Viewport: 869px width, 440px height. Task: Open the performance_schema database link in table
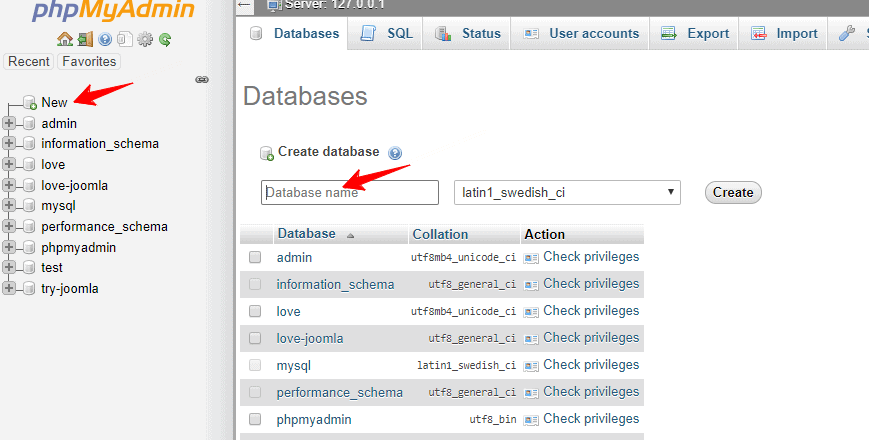pos(339,393)
